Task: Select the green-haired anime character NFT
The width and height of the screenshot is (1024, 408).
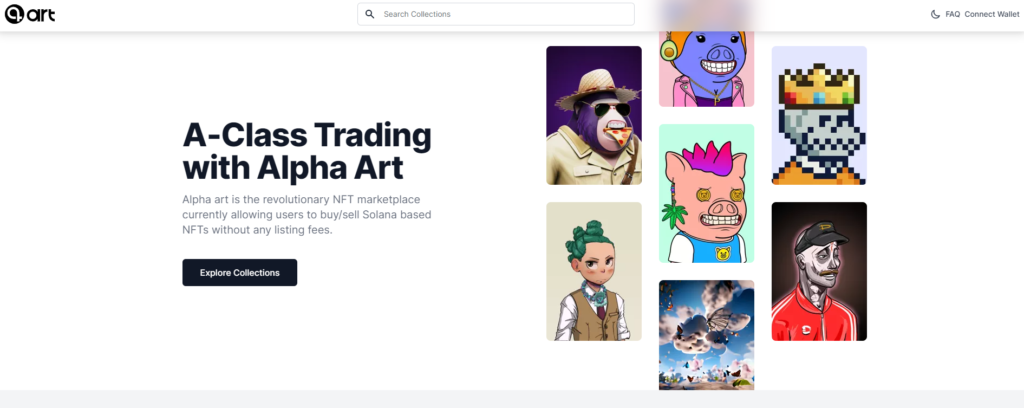Action: point(594,271)
